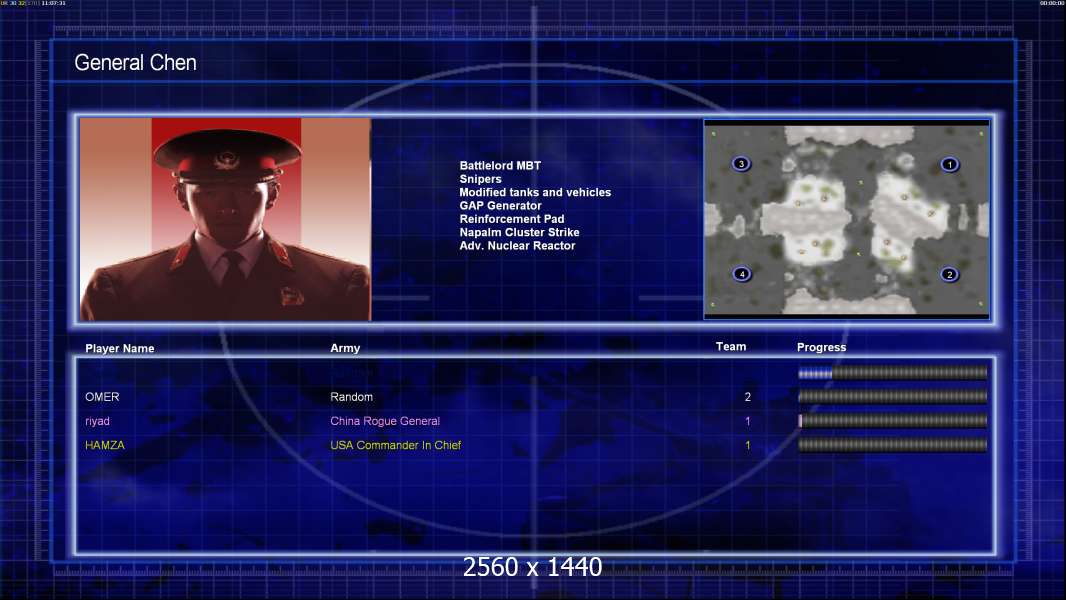Click the snowy map preview image
This screenshot has height=600, width=1066.
pos(846,219)
